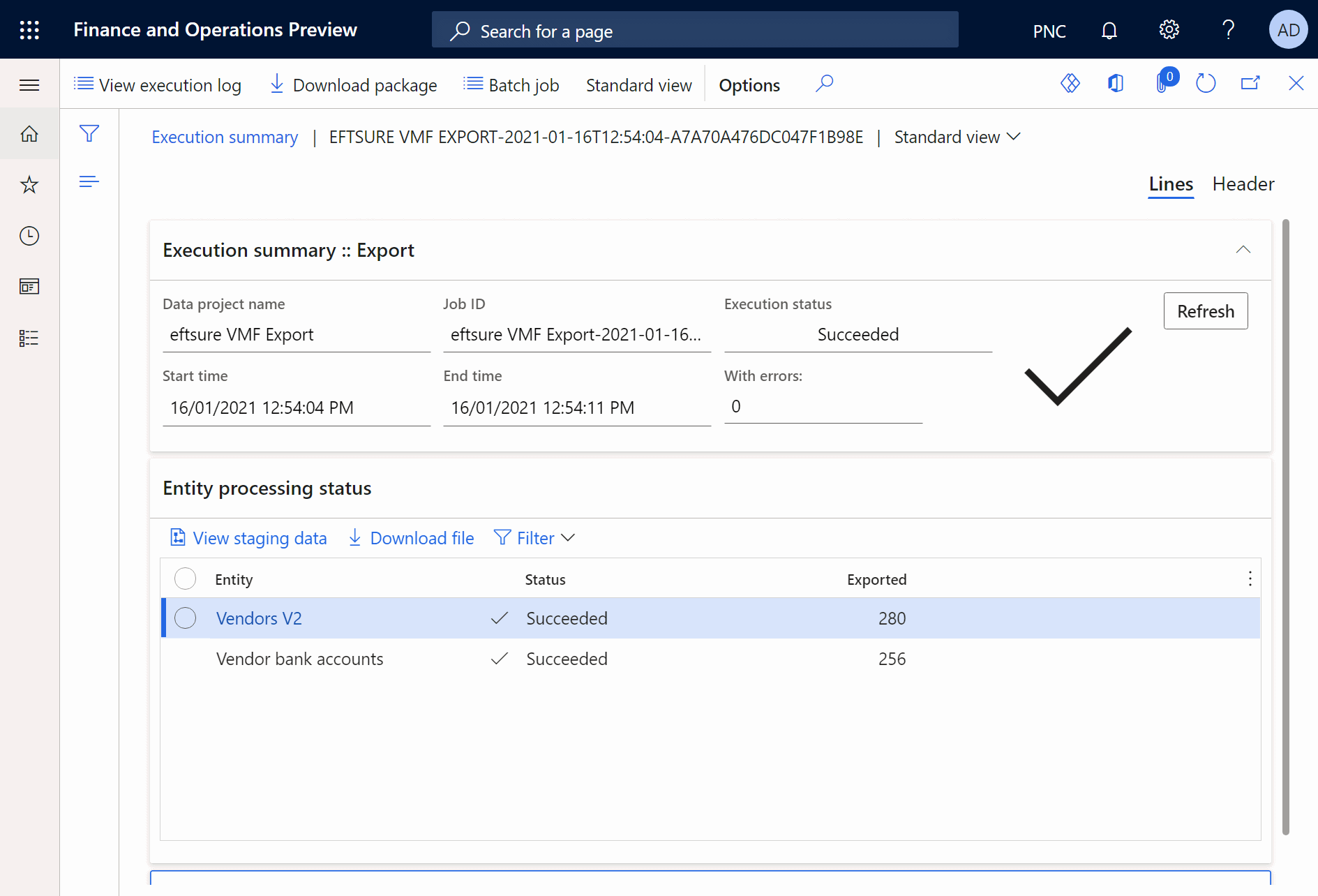Viewport: 1318px width, 896px height.
Task: Show the filter pane funnel icon
Action: [89, 133]
